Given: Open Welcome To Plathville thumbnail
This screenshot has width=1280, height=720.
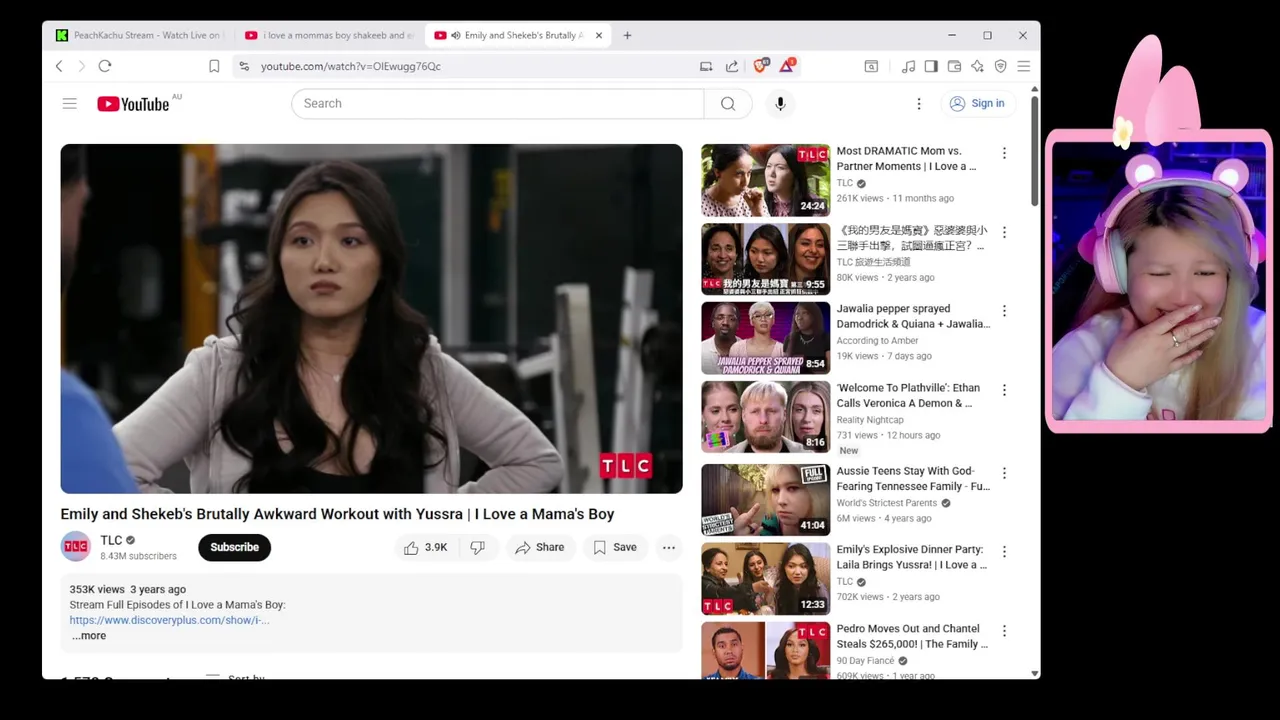Looking at the screenshot, I should coord(765,417).
